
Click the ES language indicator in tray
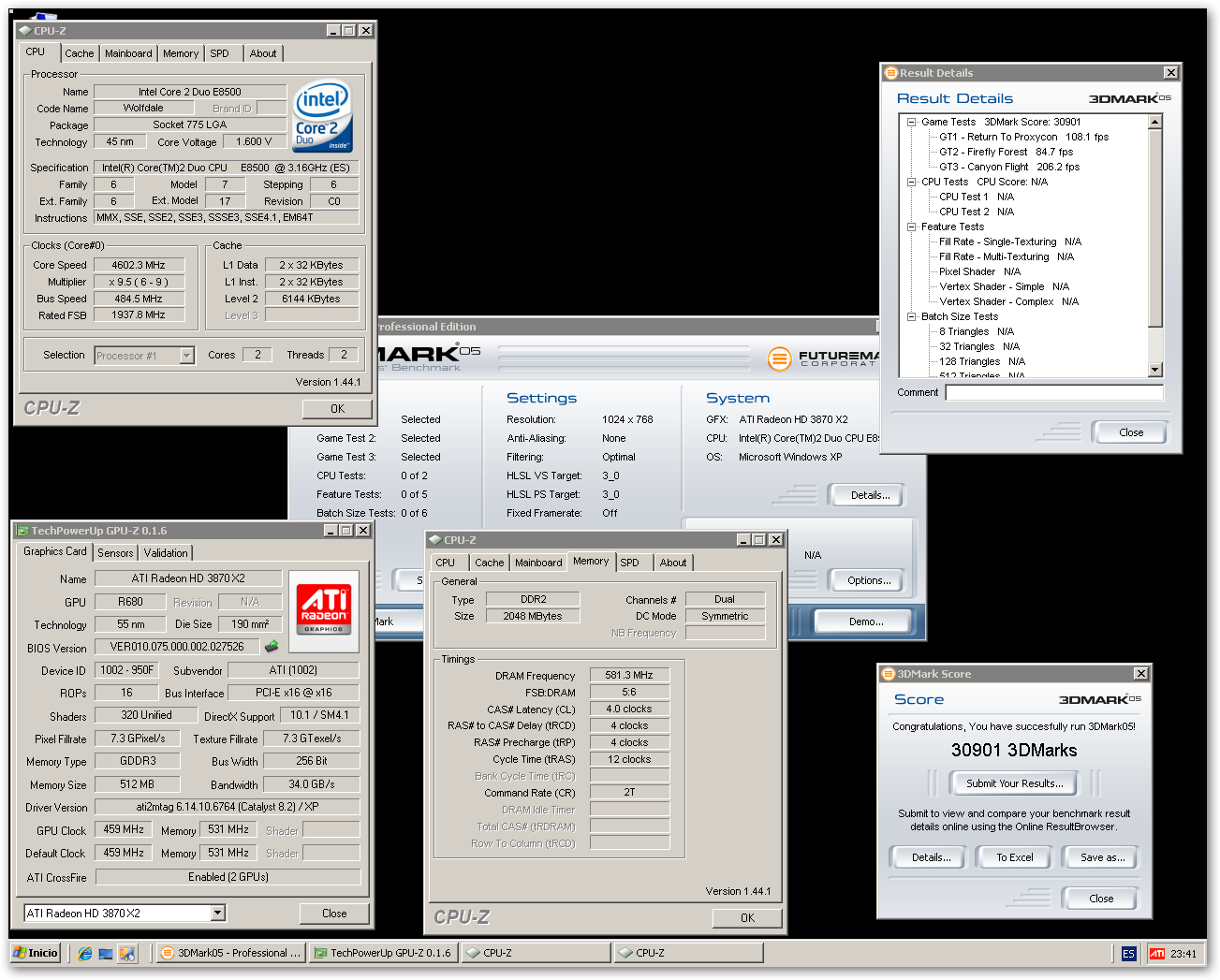[x=1128, y=953]
